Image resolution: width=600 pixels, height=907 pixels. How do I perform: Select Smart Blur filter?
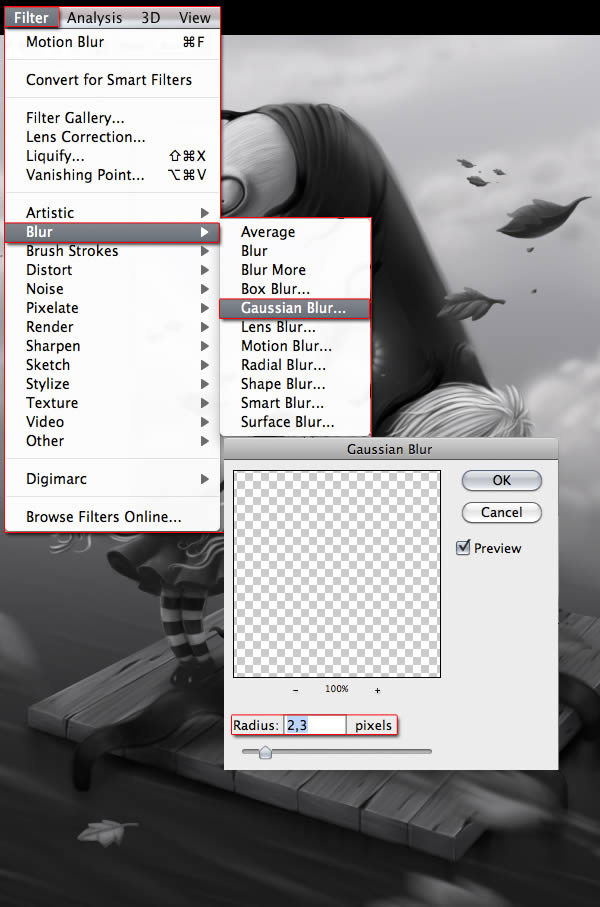(x=295, y=403)
